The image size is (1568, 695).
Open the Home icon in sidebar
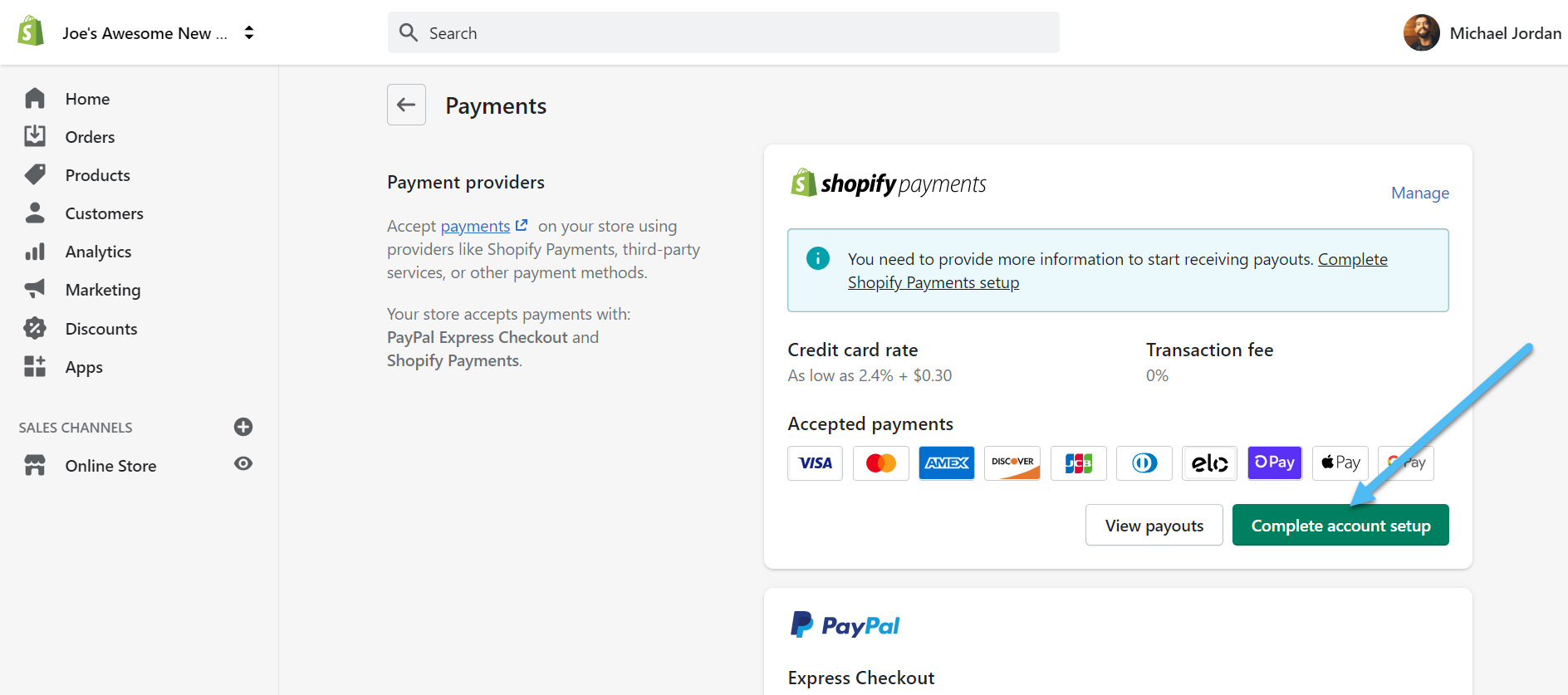click(x=35, y=99)
